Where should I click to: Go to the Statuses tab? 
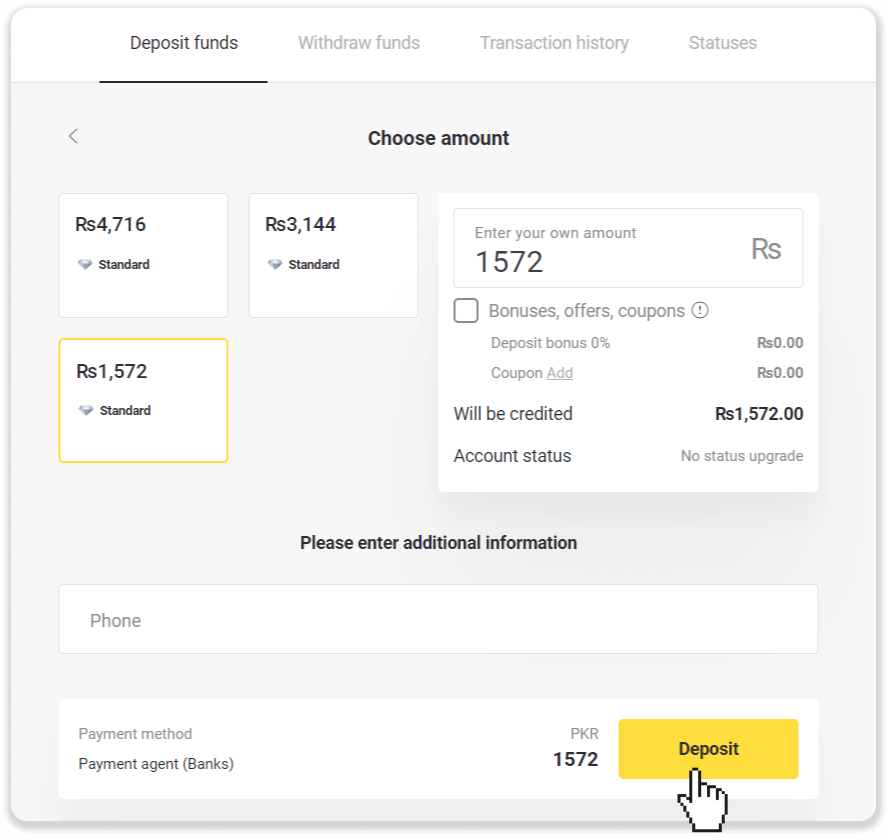point(722,43)
